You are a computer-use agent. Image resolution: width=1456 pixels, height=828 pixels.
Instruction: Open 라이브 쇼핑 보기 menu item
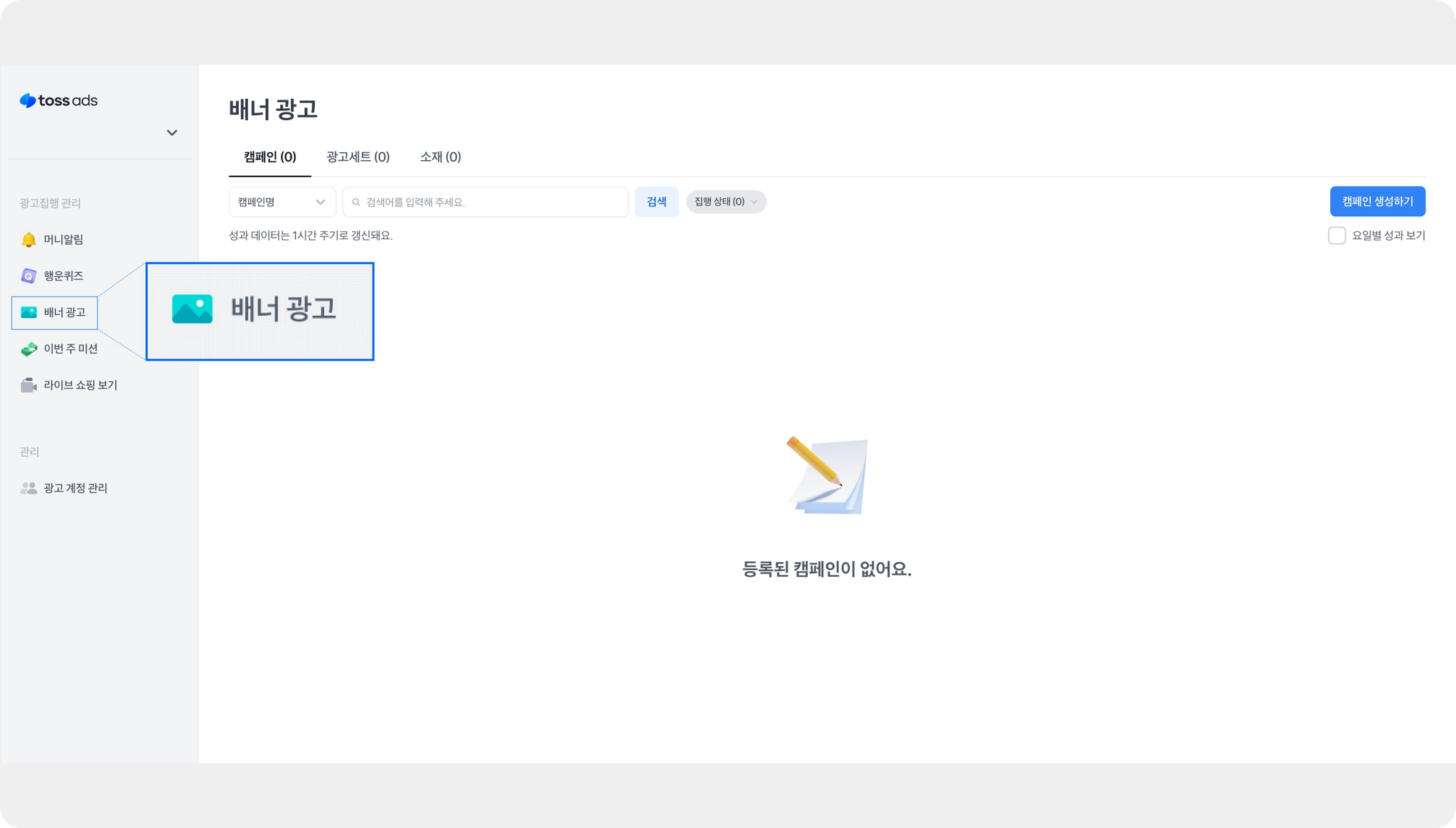[x=80, y=386]
